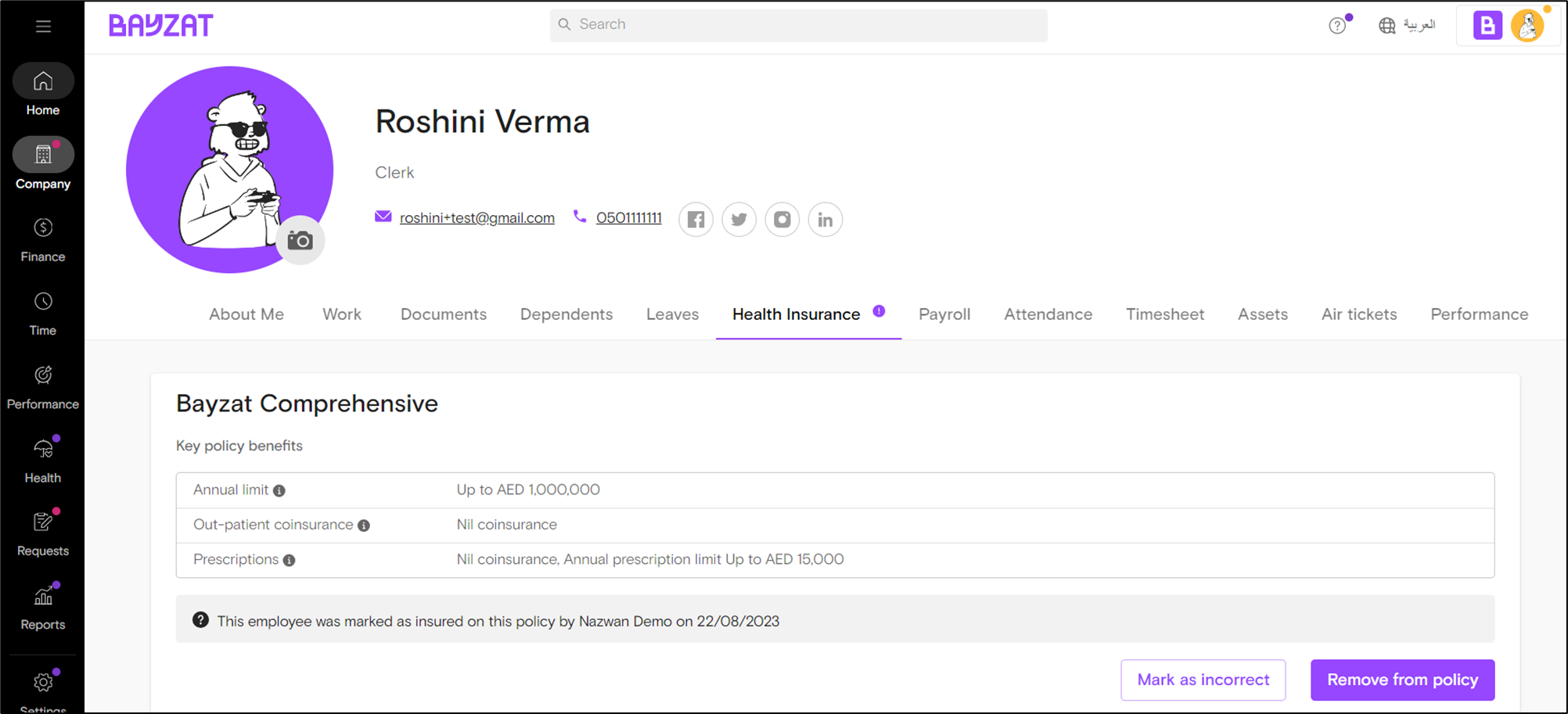Image resolution: width=1568 pixels, height=714 pixels.
Task: Open Reports section in sidebar
Action: (x=43, y=607)
